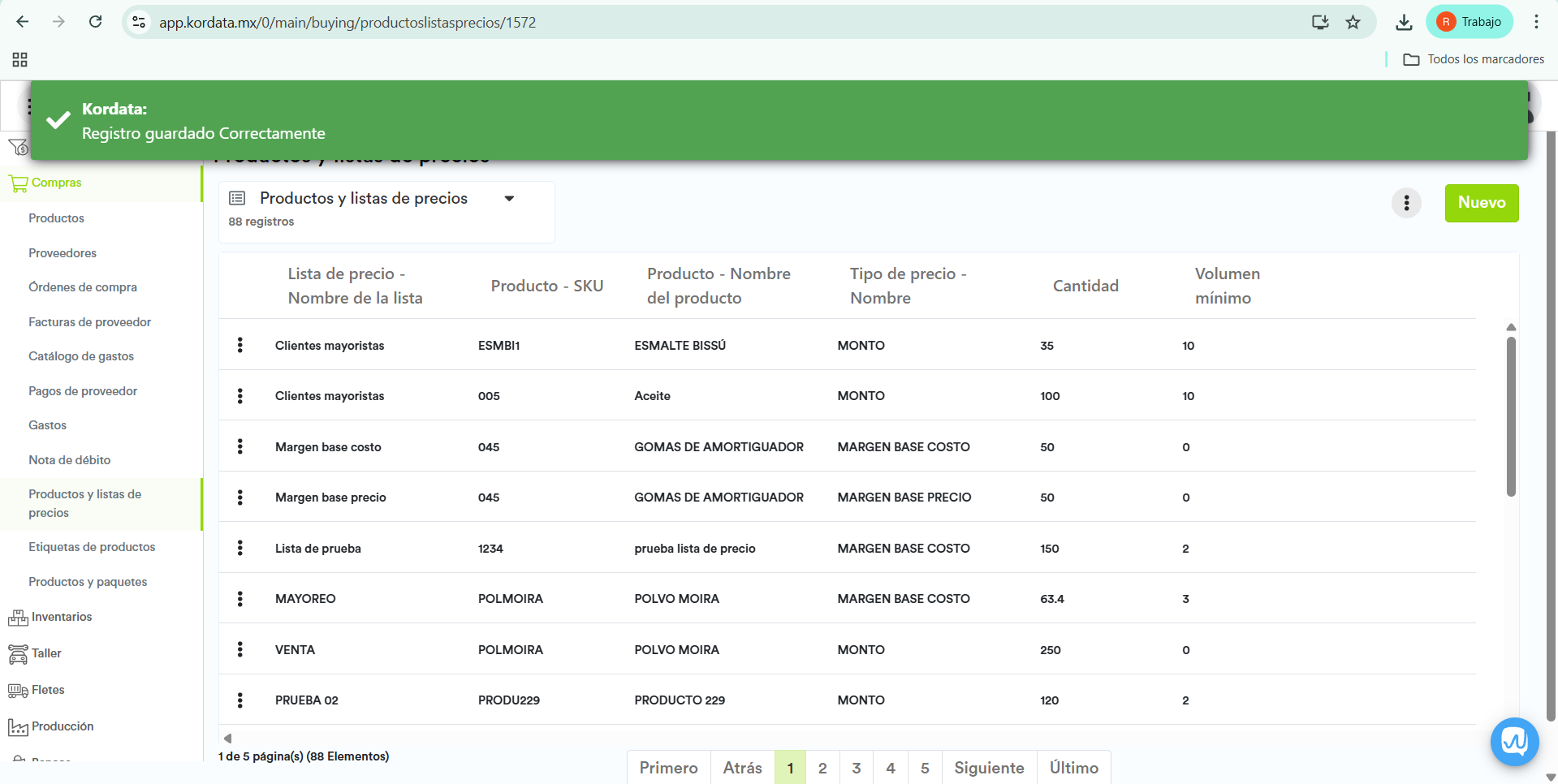Go to Proveedores in the sidebar

tap(63, 253)
